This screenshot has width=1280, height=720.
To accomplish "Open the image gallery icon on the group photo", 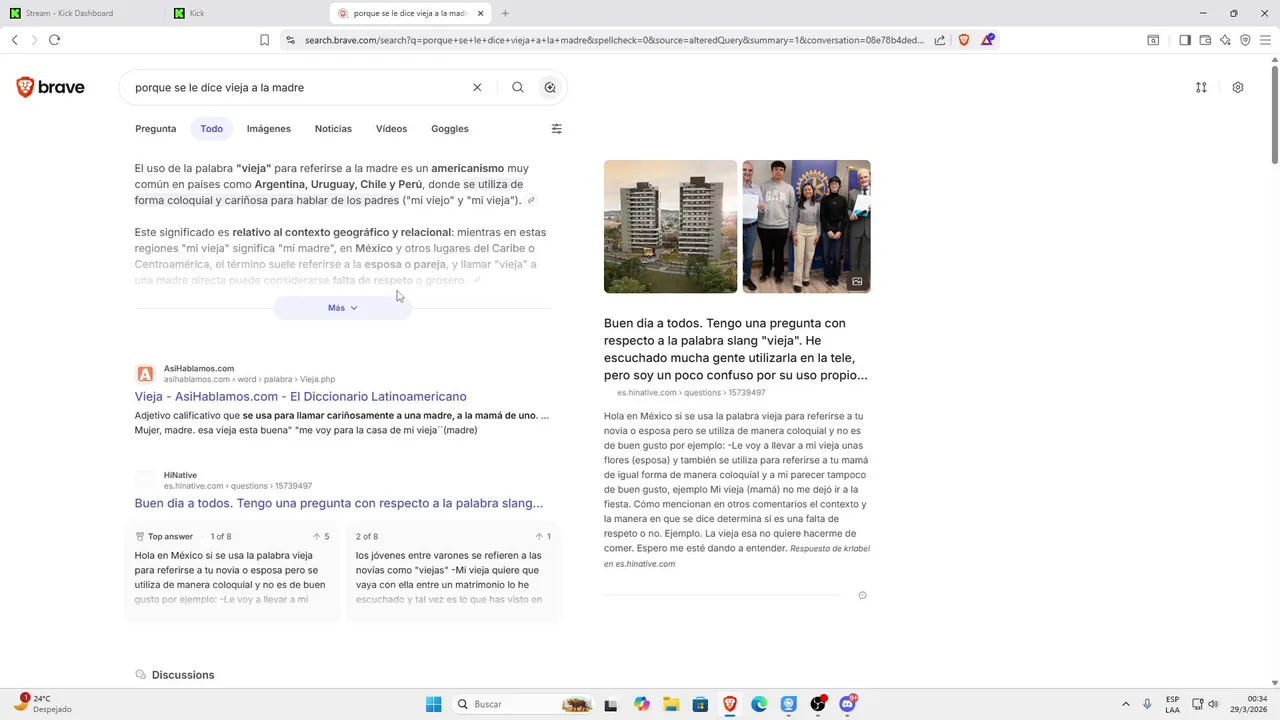I will 857,282.
